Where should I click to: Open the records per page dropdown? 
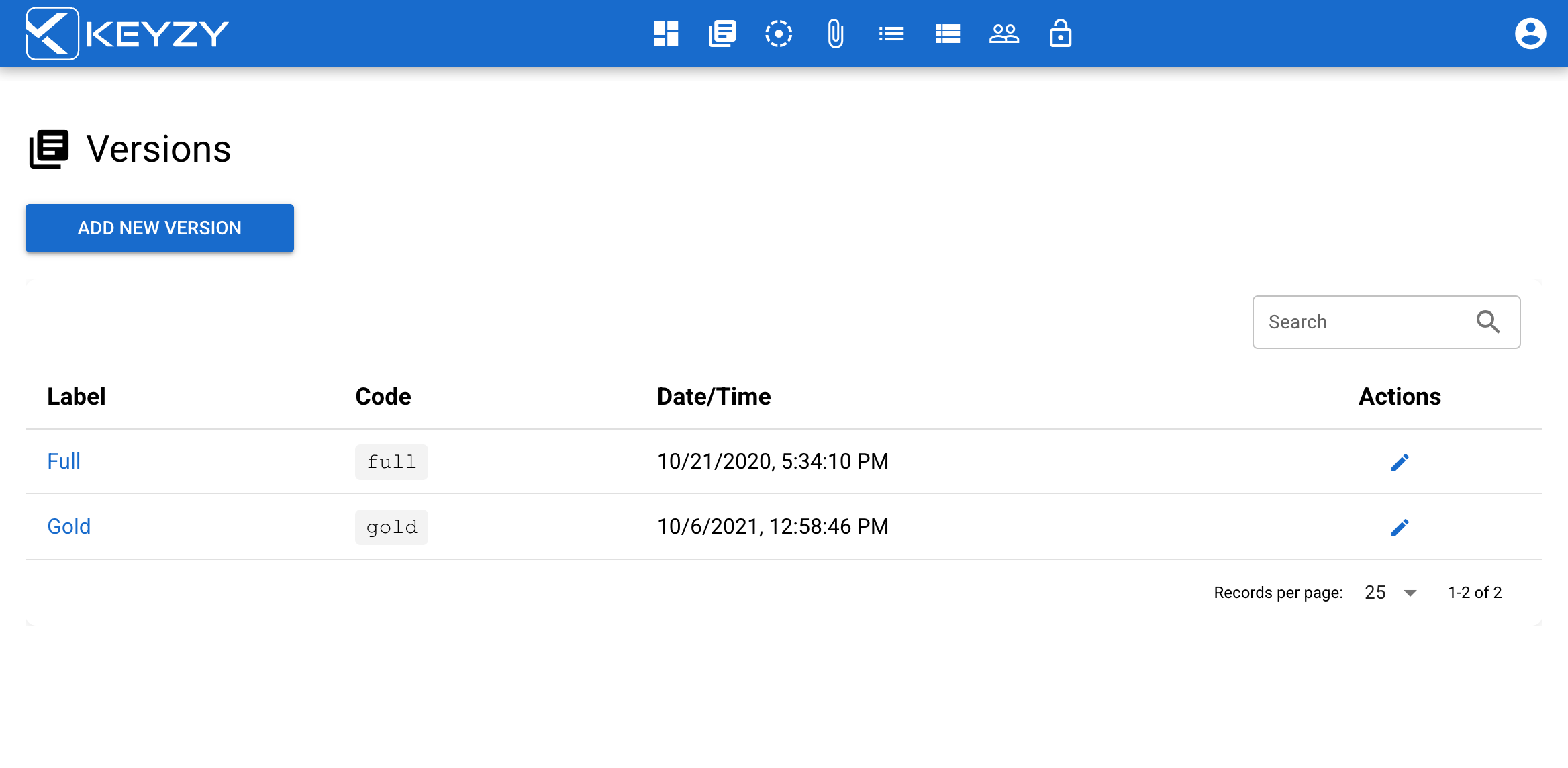tap(1388, 592)
